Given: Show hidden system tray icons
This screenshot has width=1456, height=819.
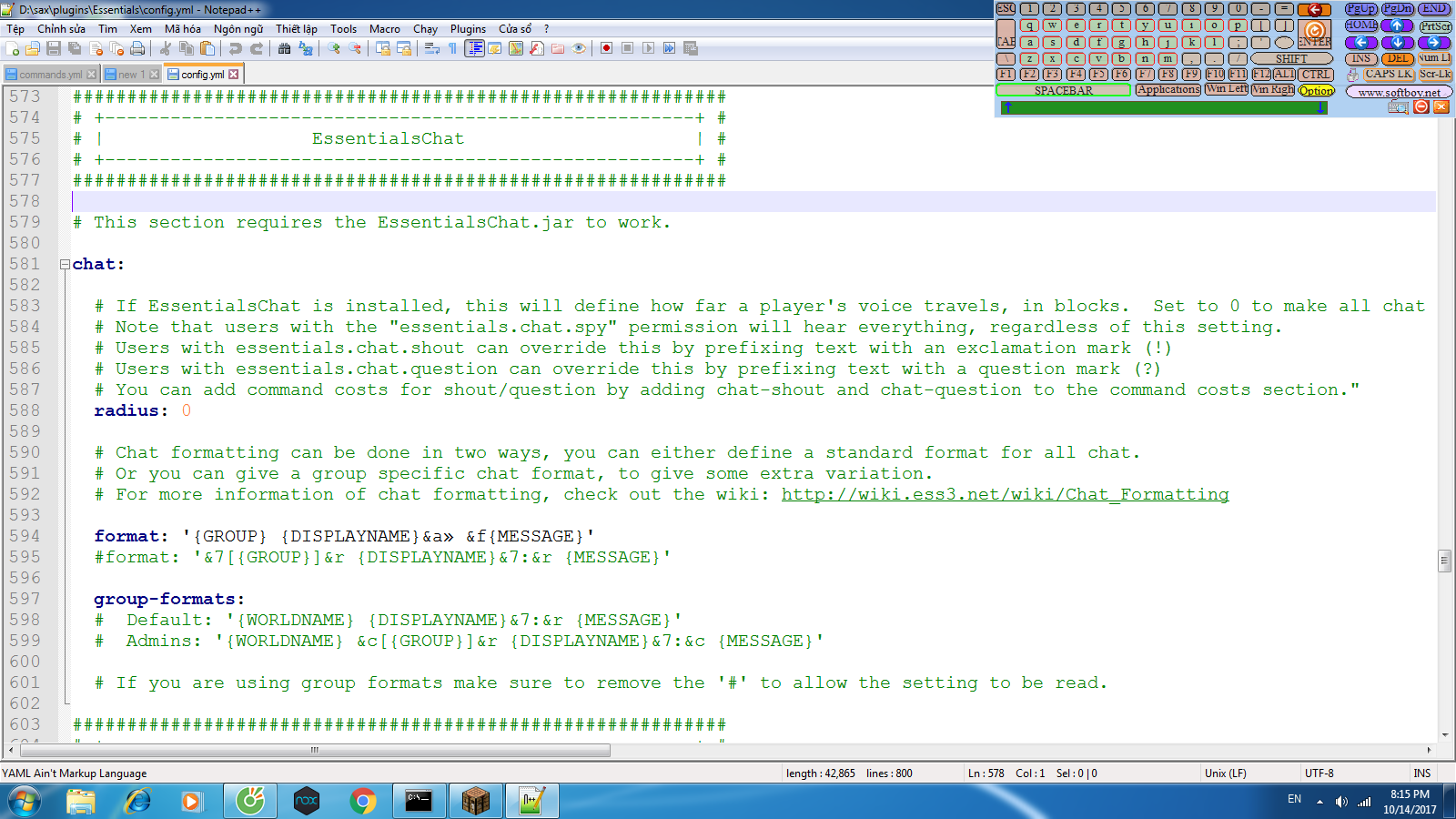Looking at the screenshot, I should (1319, 802).
